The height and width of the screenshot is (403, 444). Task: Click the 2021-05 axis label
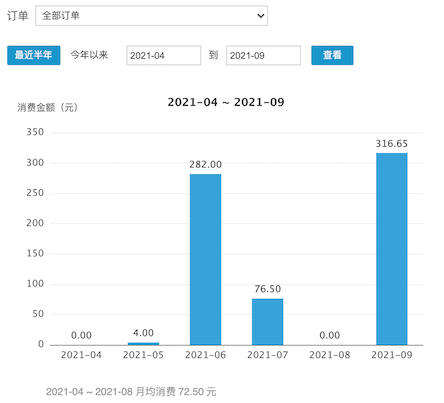tap(143, 355)
